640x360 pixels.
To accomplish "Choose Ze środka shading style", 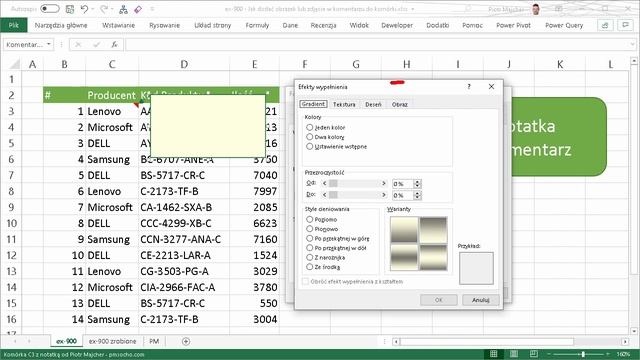I will click(310, 267).
